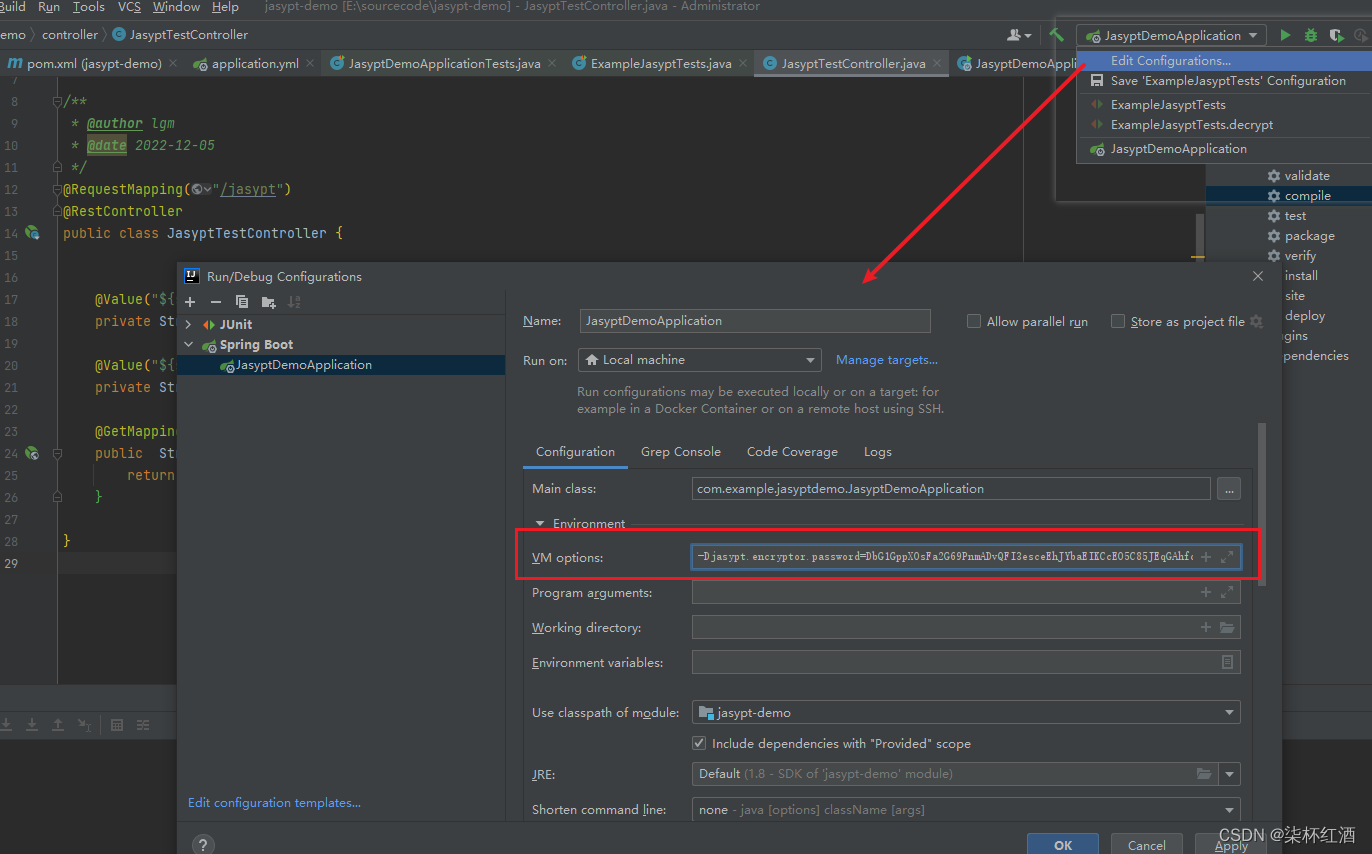Toggle Allow parallel run checkbox

(x=974, y=321)
